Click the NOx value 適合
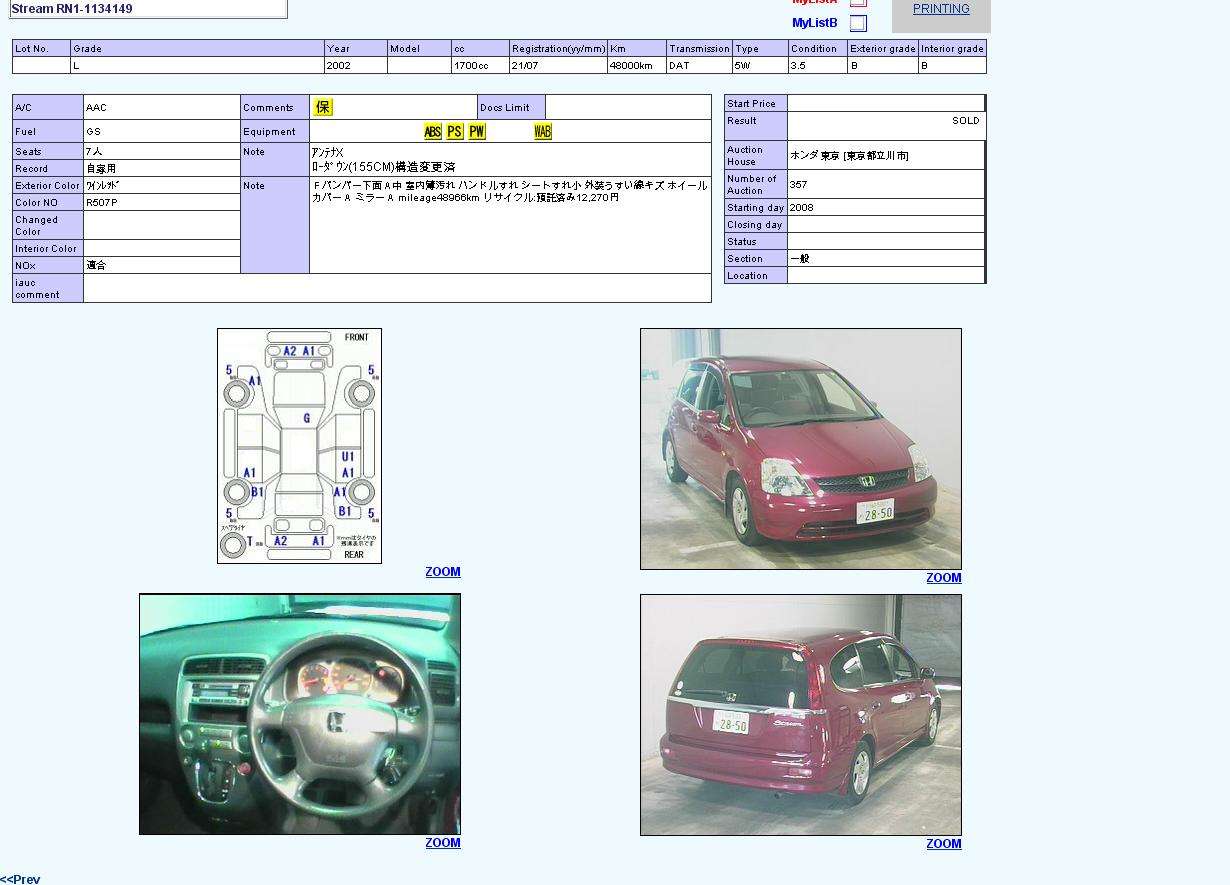Screen dimensions: 1230x885 [x=96, y=266]
